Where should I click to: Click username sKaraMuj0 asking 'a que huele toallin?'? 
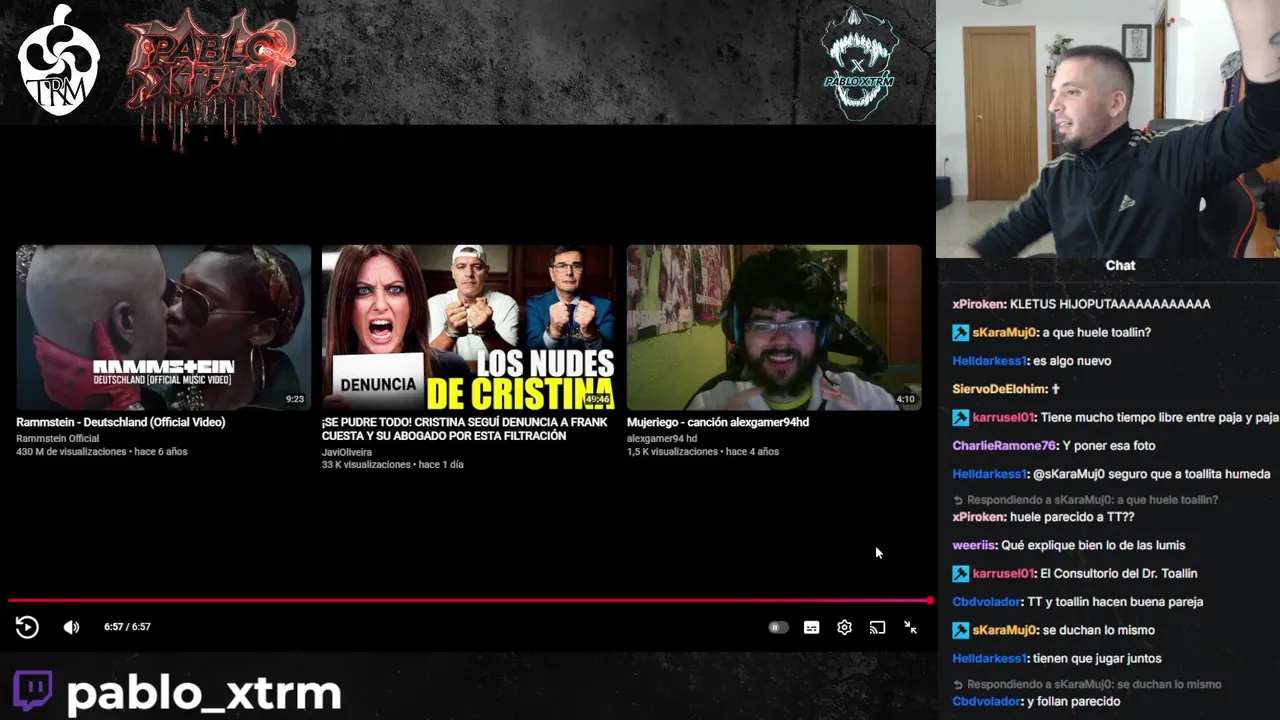1005,332
